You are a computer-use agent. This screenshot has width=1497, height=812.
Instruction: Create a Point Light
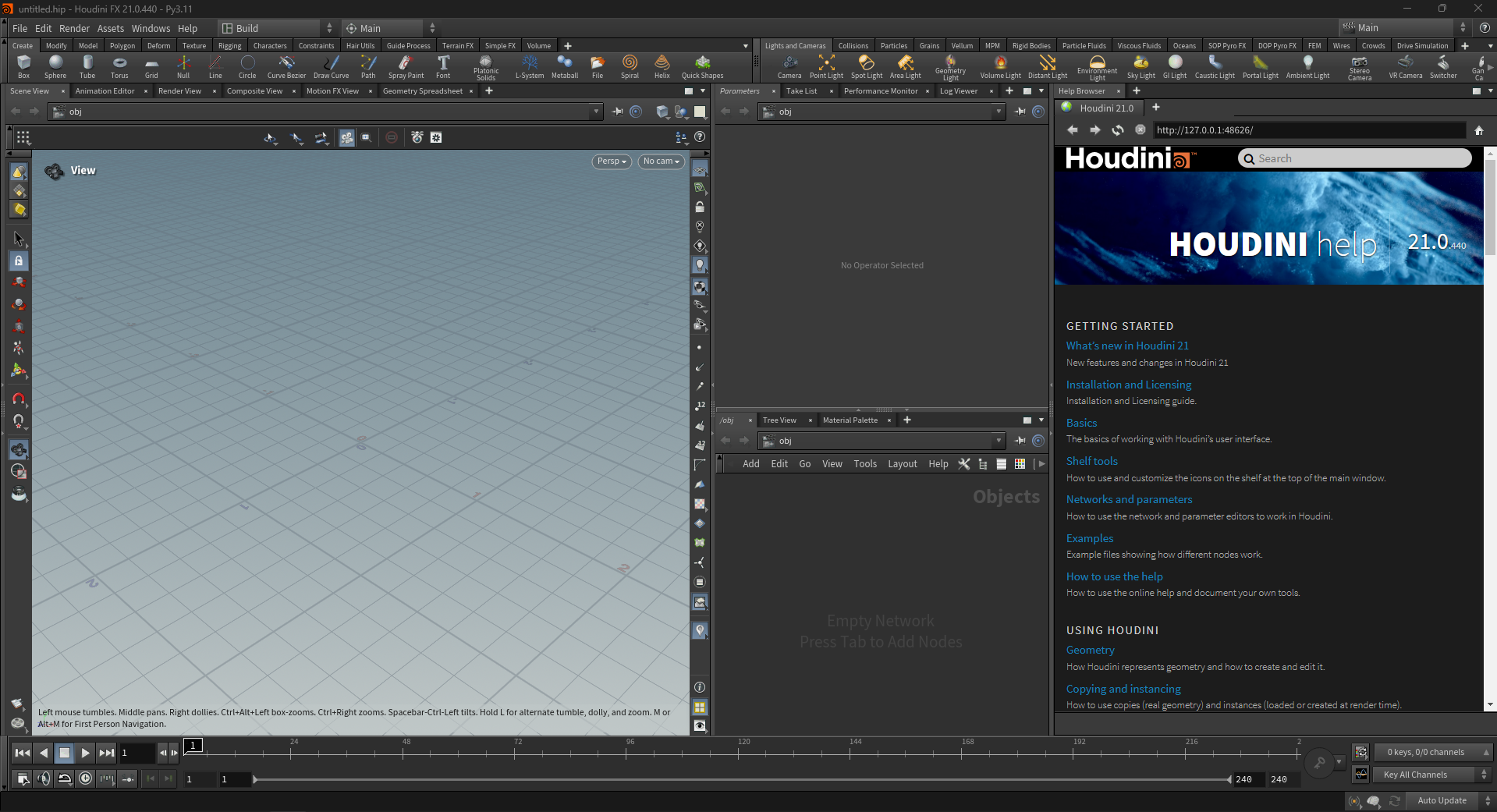pyautogui.click(x=826, y=66)
